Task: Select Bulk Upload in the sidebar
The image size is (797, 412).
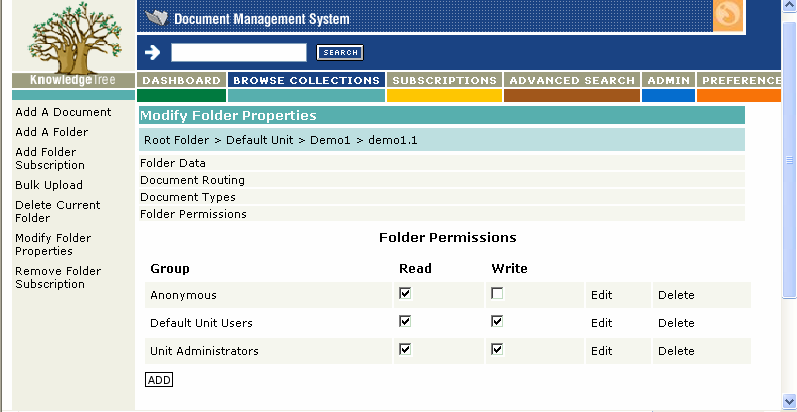Action: click(x=49, y=185)
